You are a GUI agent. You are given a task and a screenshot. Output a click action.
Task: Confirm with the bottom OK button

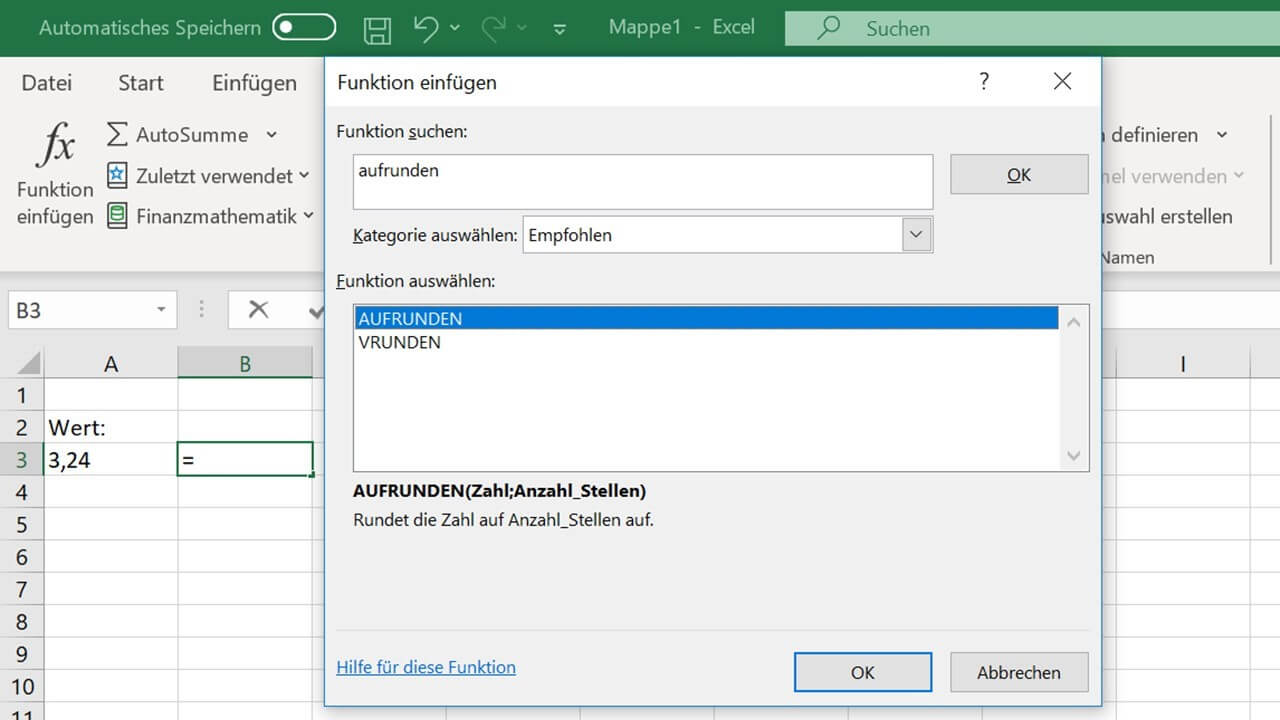(x=863, y=672)
